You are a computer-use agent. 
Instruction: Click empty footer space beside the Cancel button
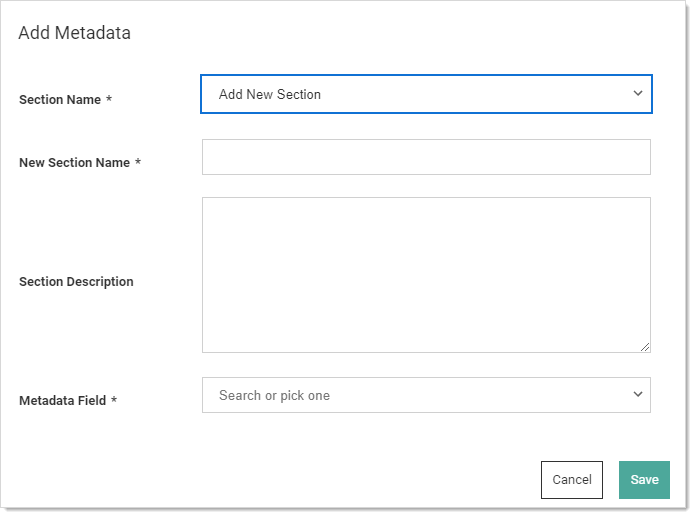click(x=310, y=480)
